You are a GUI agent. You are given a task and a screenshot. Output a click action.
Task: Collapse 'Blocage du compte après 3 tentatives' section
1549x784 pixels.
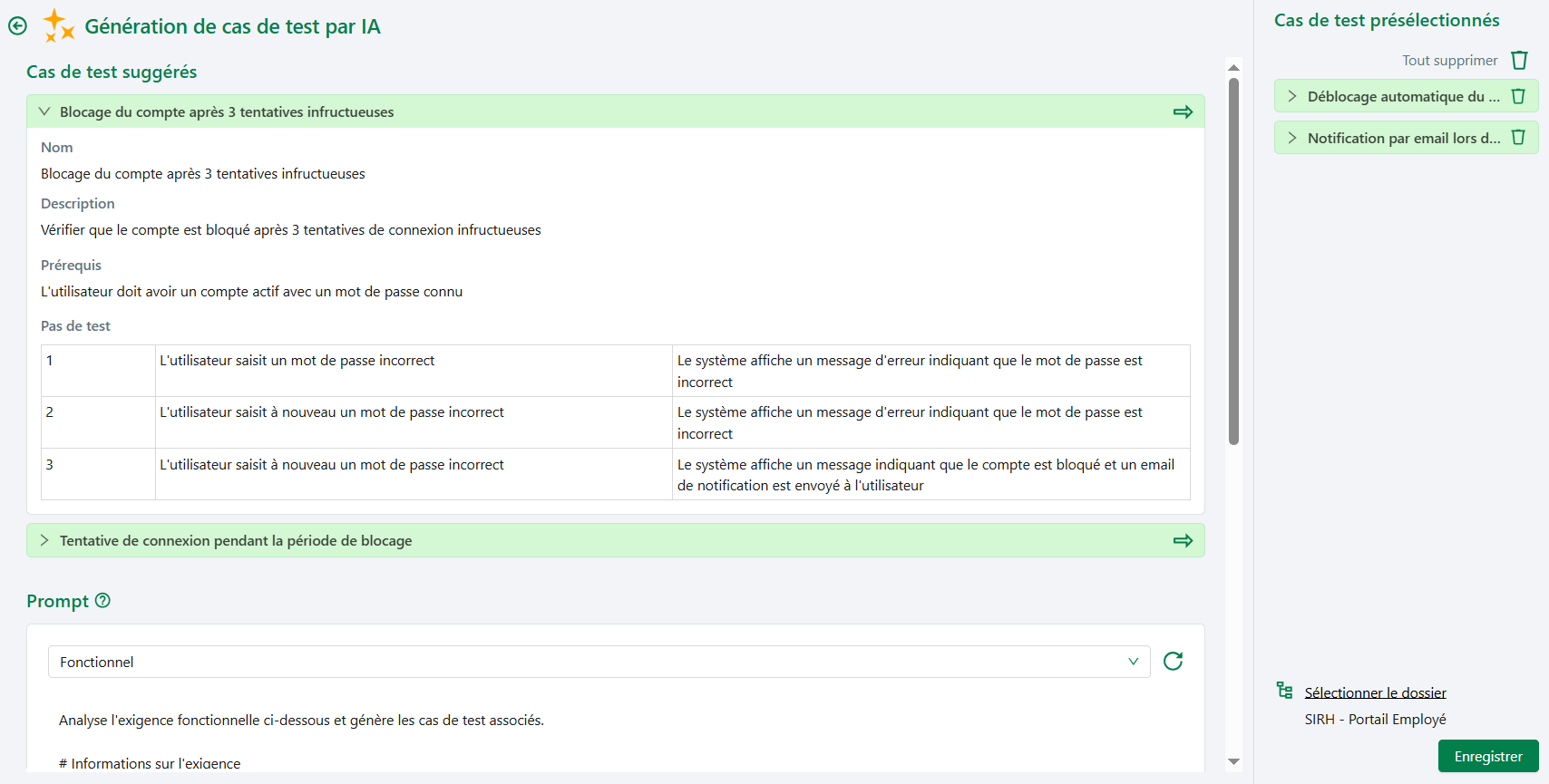tap(44, 111)
